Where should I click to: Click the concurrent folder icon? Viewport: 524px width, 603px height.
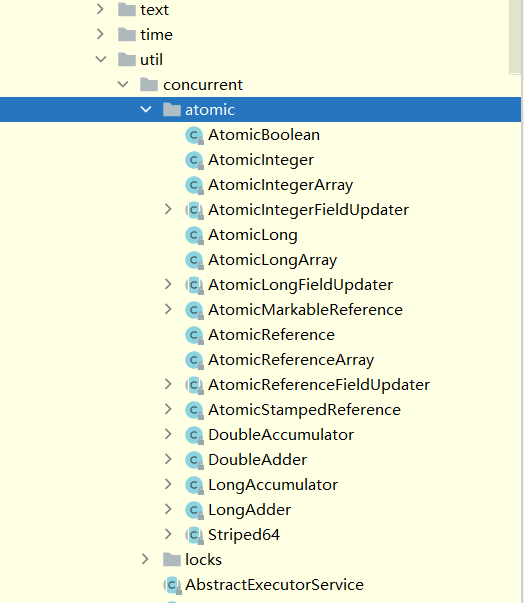click(149, 85)
